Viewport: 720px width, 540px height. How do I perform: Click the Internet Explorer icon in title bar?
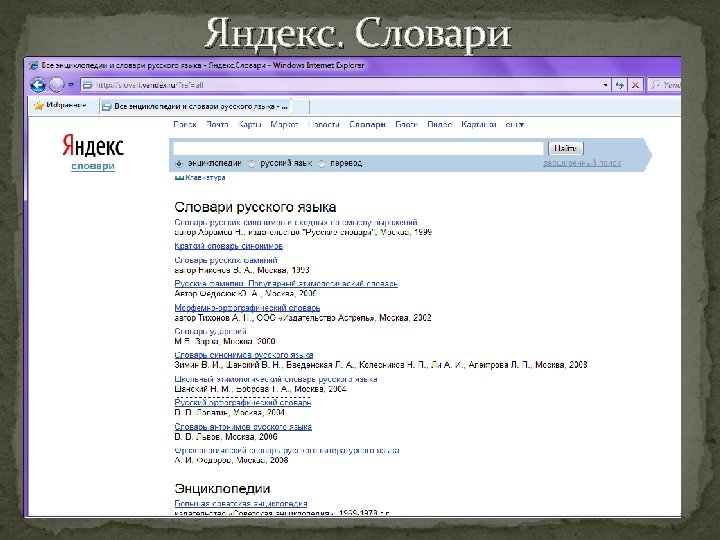[x=34, y=65]
